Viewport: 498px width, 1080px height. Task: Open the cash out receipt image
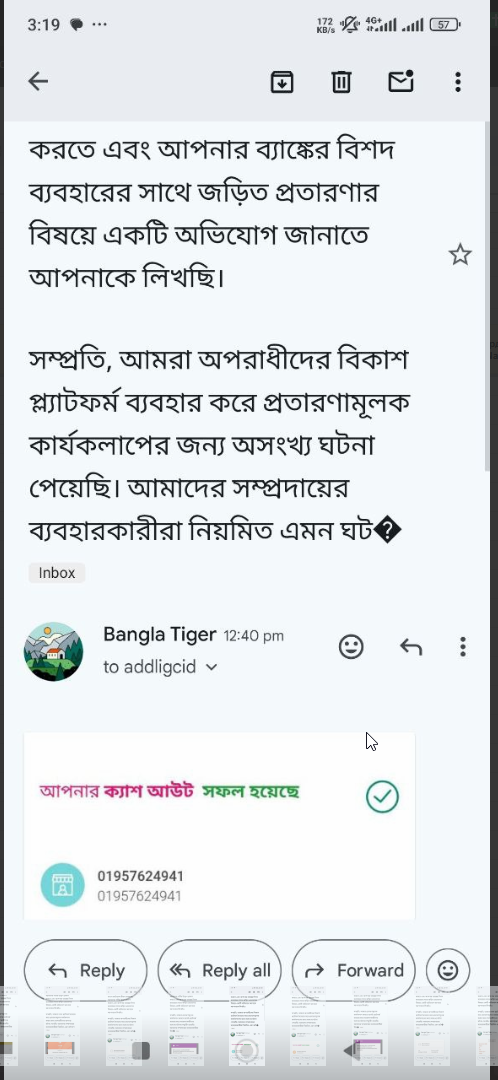(x=219, y=826)
